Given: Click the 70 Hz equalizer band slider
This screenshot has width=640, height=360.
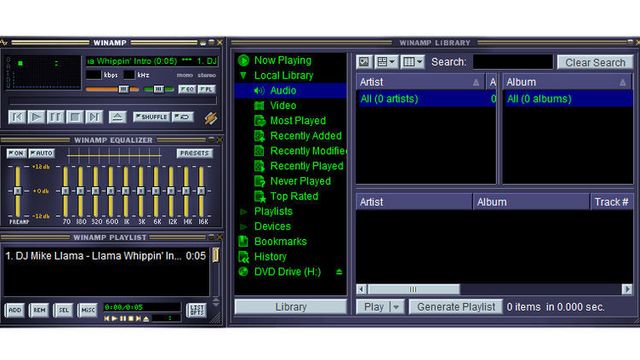Looking at the screenshot, I should coord(65,191).
